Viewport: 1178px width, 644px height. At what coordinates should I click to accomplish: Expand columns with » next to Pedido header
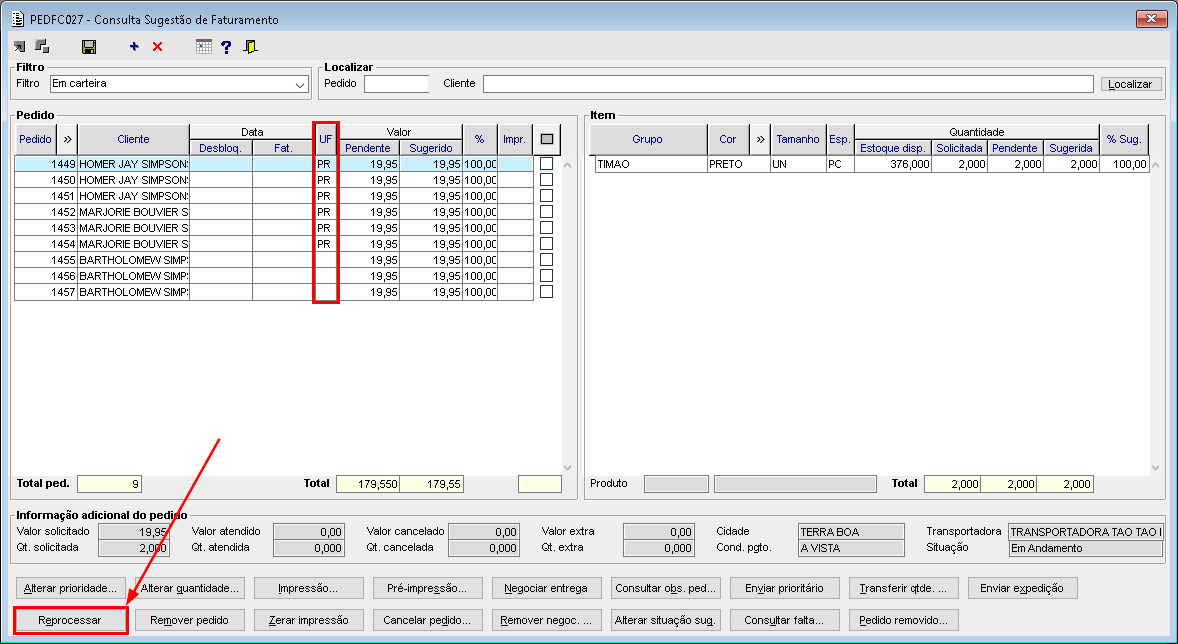(x=67, y=139)
